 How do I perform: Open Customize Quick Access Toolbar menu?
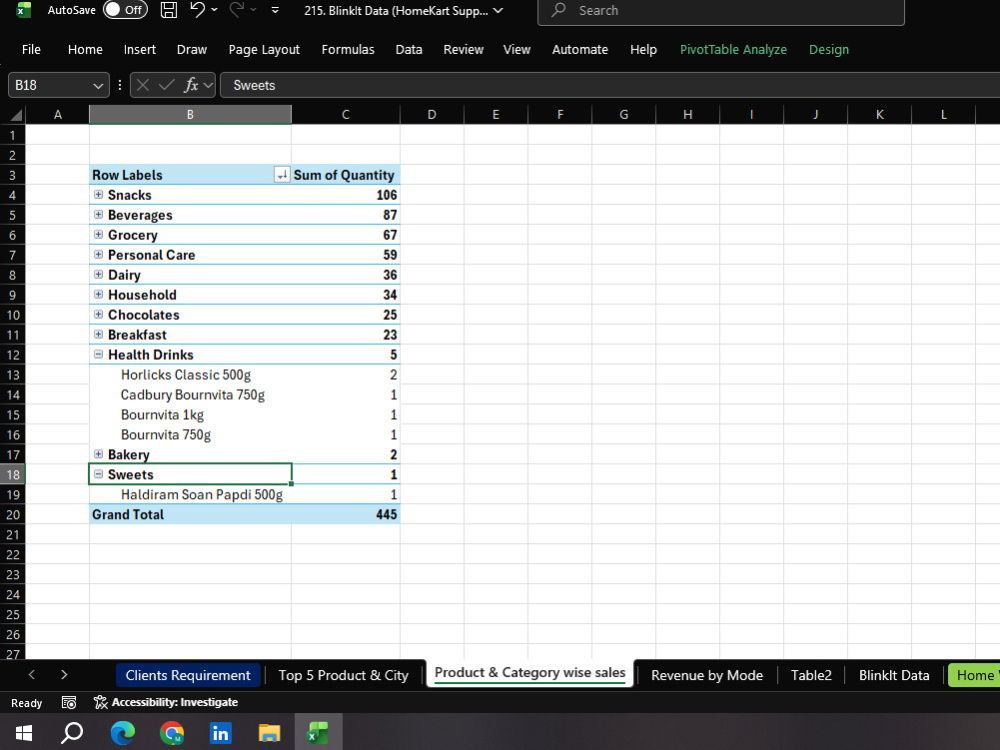pyautogui.click(x=275, y=10)
